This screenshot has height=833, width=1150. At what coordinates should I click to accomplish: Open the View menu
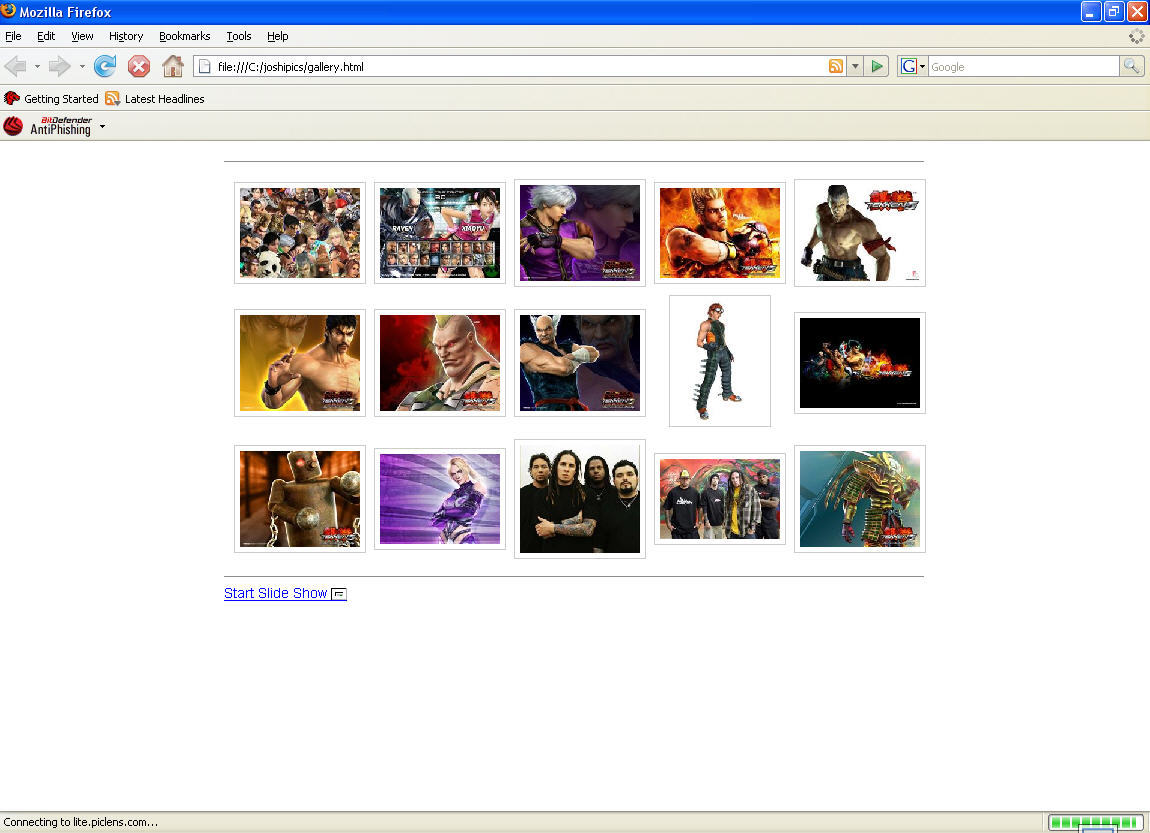coord(82,36)
